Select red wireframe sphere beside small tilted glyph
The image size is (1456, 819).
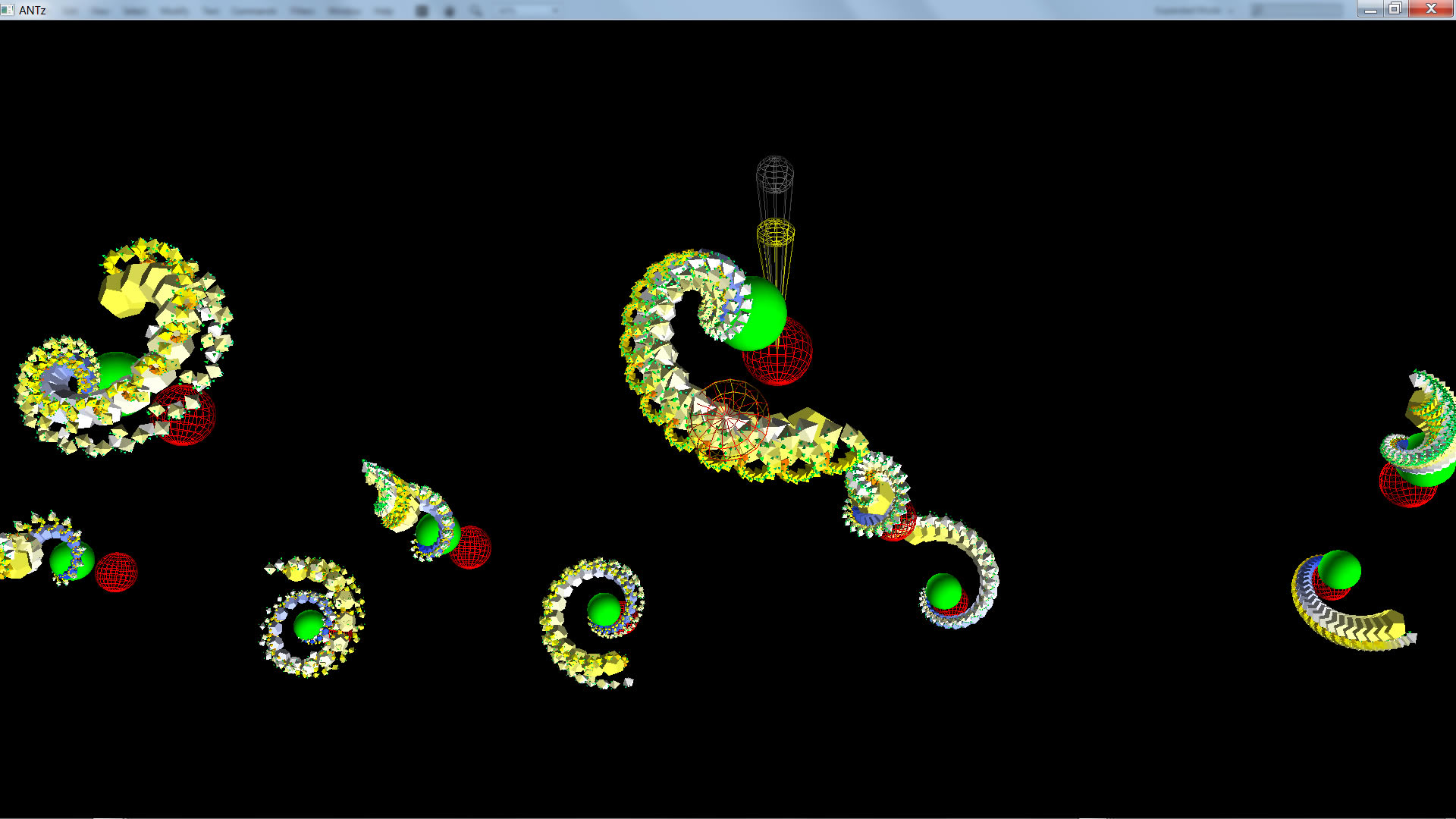(x=473, y=548)
